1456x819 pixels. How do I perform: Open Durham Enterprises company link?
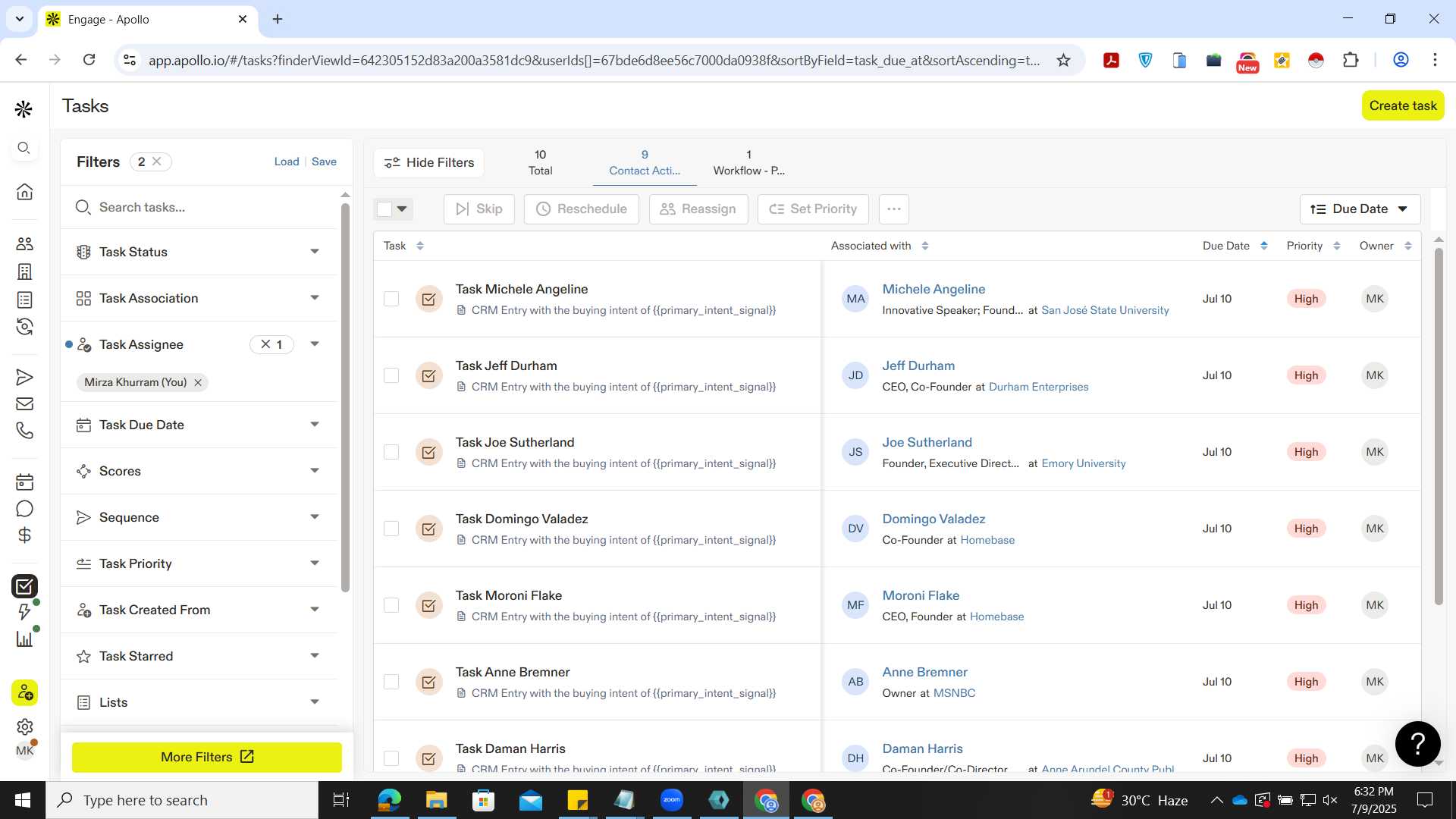pos(1038,387)
